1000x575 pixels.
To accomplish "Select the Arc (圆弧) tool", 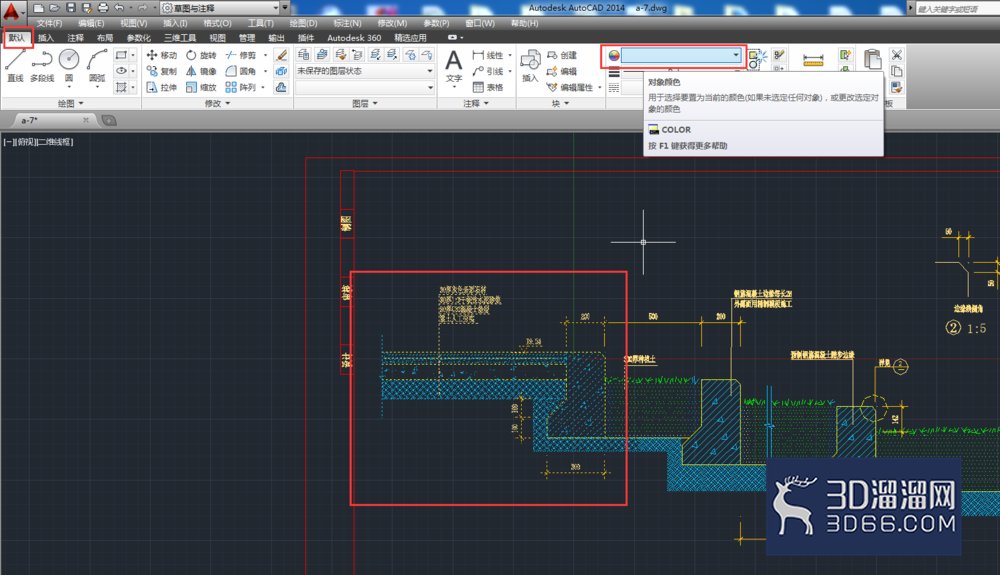I will 97,65.
